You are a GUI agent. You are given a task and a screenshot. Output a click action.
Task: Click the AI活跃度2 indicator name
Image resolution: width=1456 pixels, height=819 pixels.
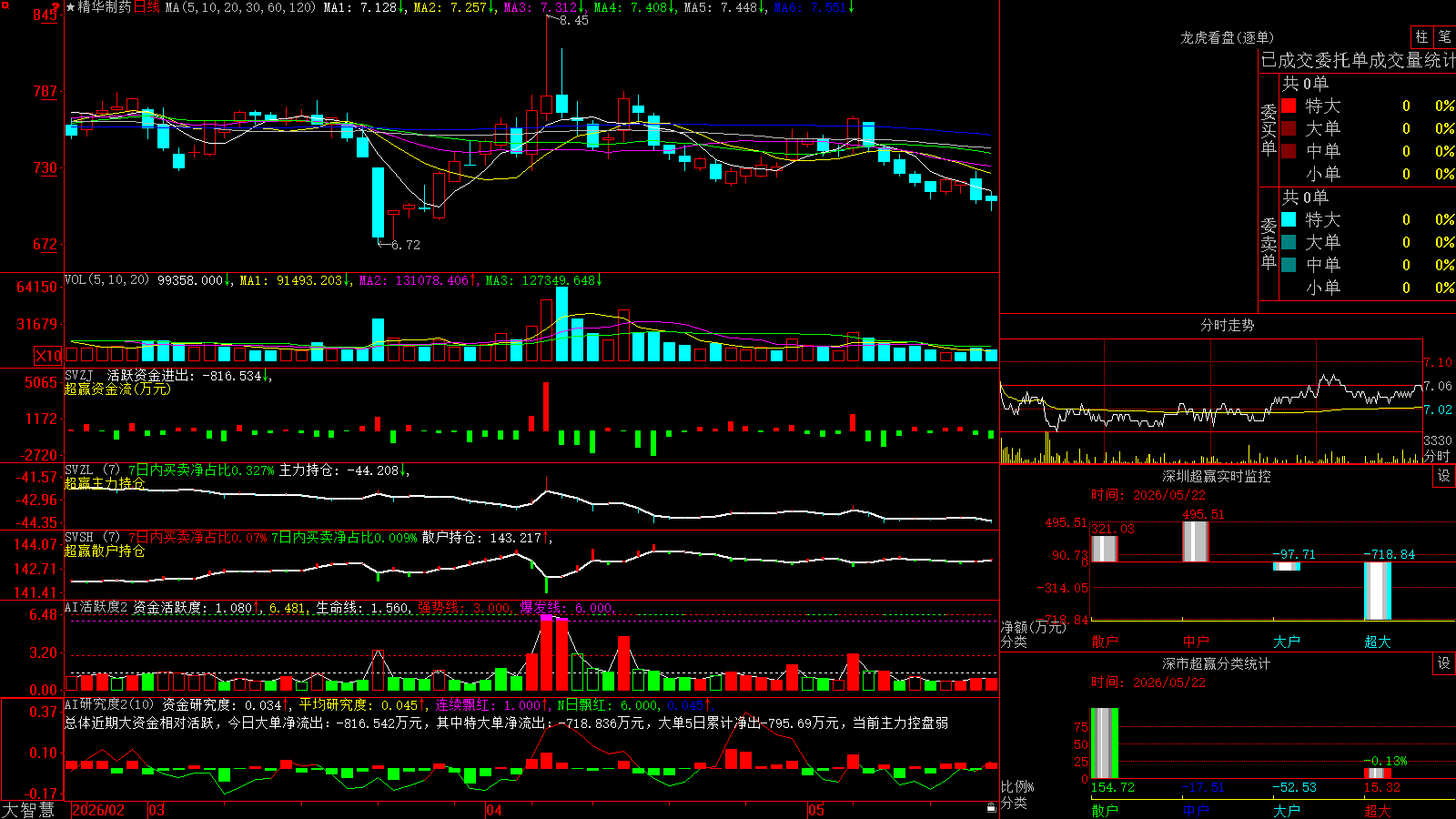pos(96,607)
